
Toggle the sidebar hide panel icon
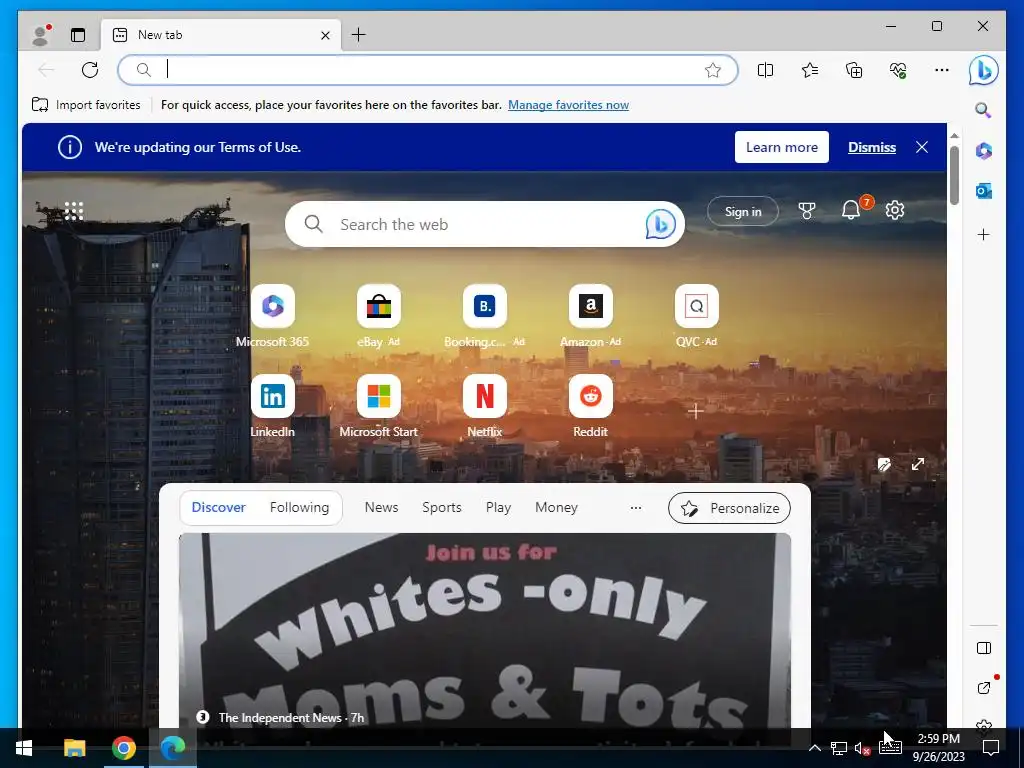coord(984,648)
